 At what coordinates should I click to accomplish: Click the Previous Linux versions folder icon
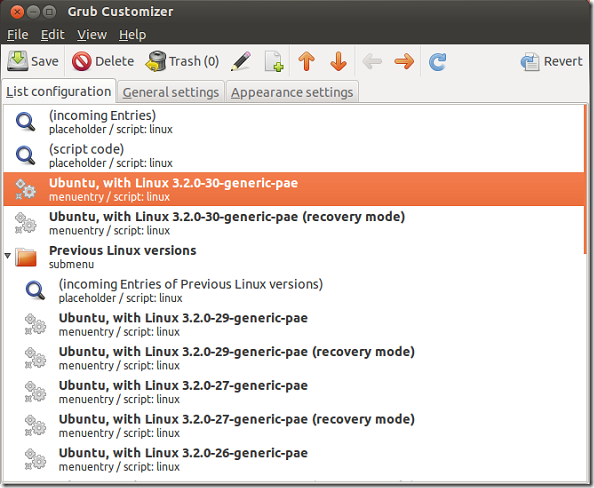coord(26,257)
